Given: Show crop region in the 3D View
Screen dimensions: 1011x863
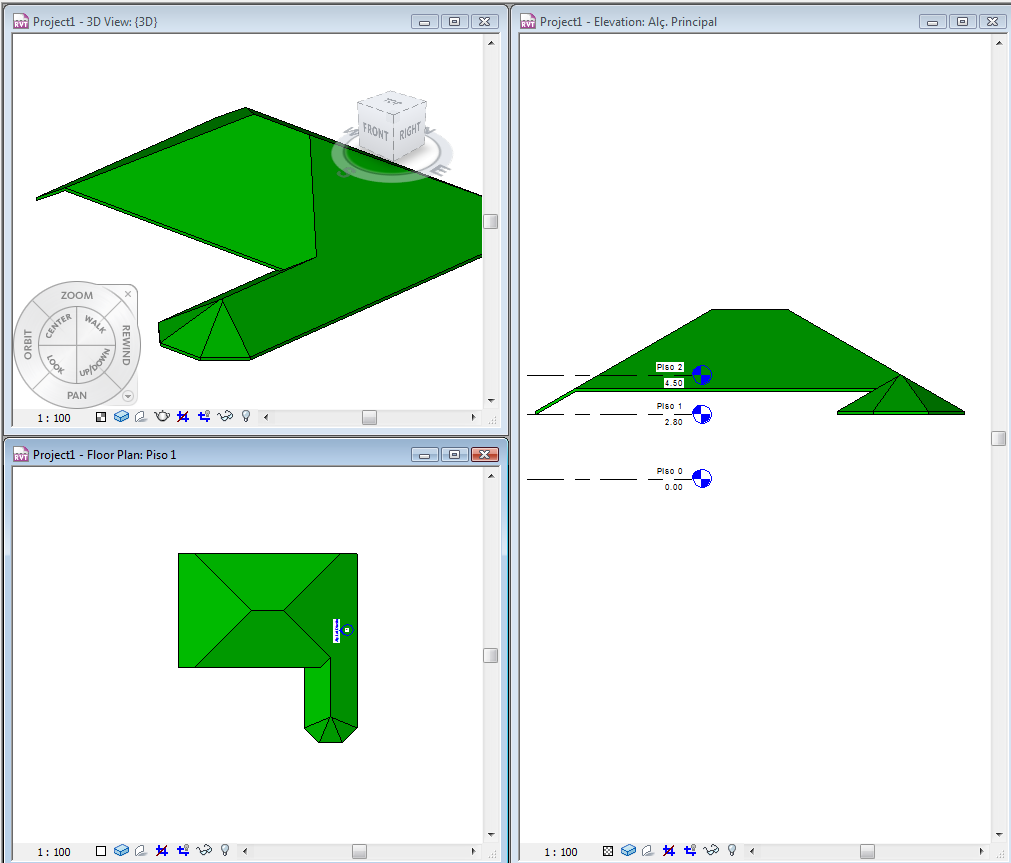Looking at the screenshot, I should [x=204, y=417].
